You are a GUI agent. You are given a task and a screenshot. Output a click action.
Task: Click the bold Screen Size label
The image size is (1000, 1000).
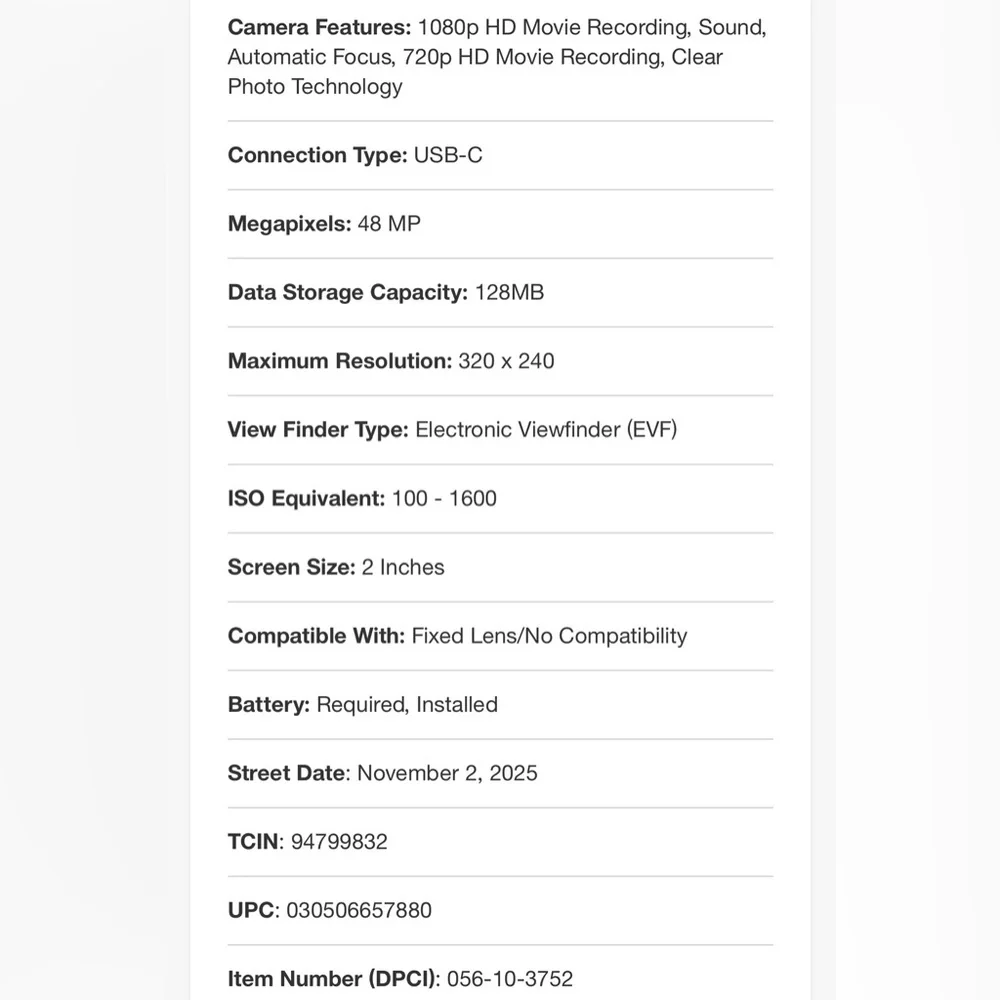291,567
